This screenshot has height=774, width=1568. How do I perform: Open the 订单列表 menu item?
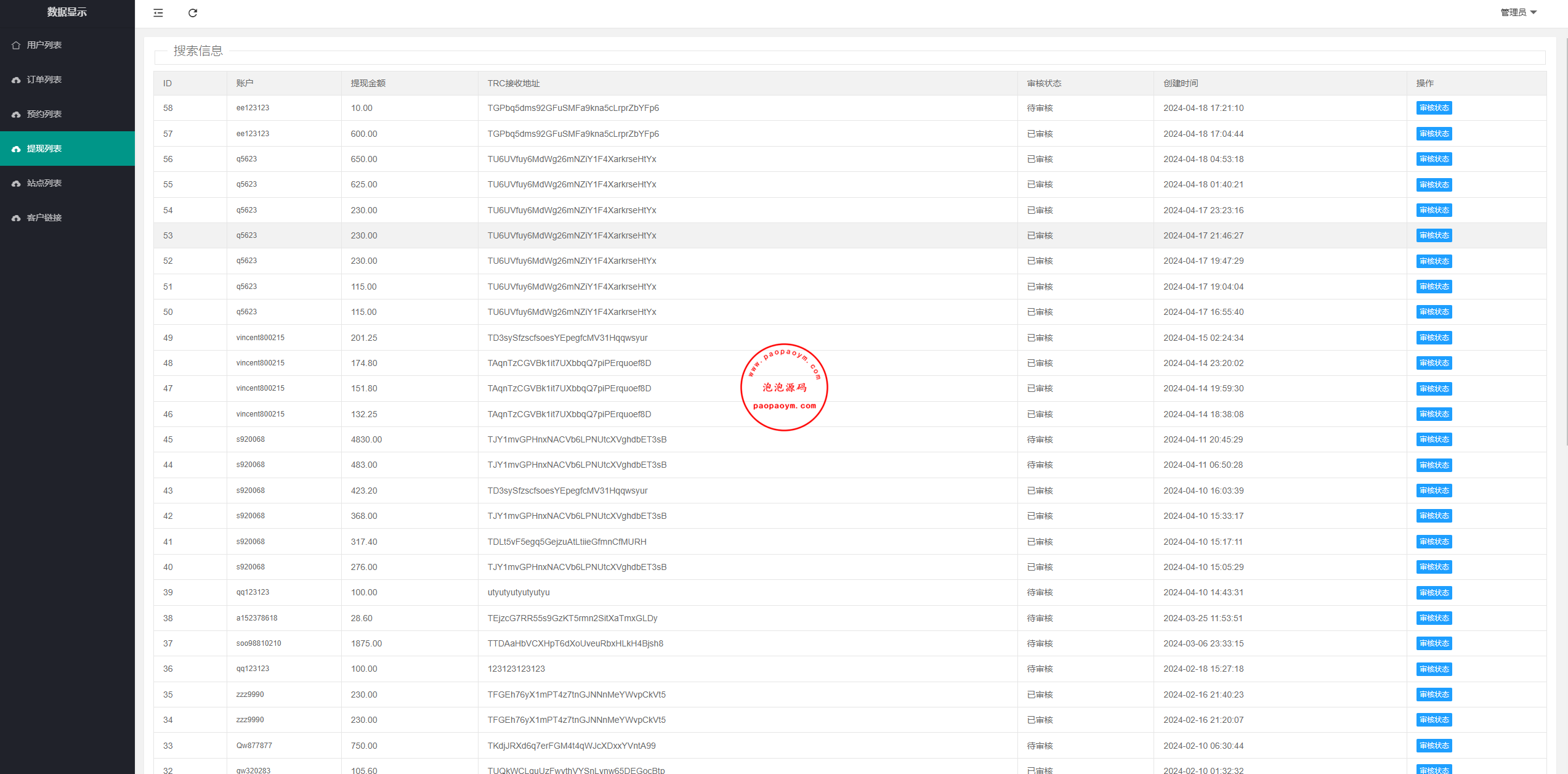click(x=44, y=79)
